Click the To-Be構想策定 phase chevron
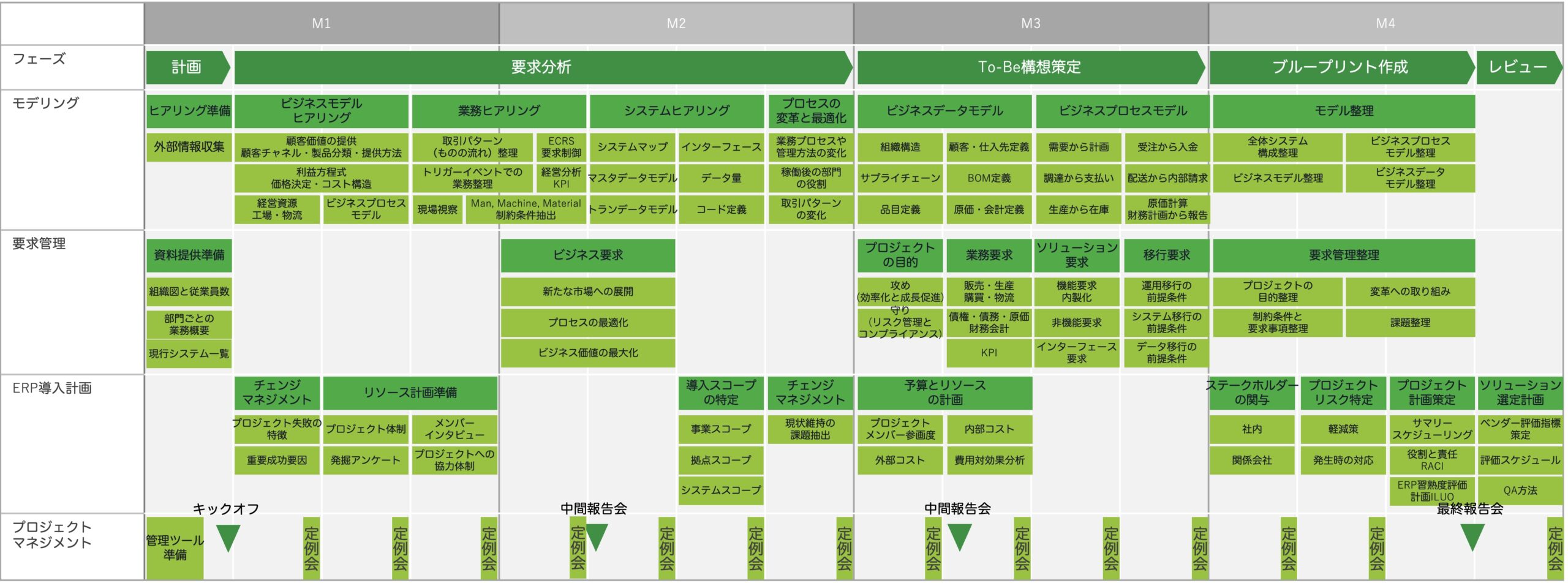This screenshot has height=583, width=1568. click(x=1031, y=67)
